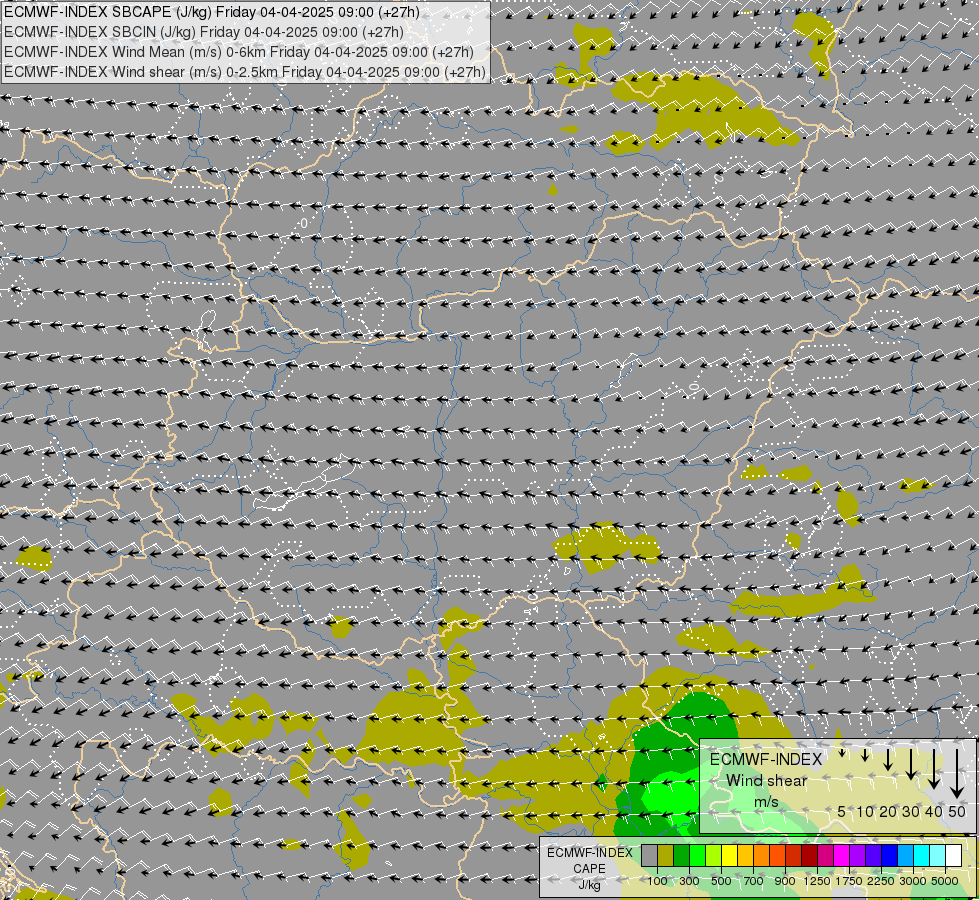Select the dark red CAPE legend swatch
This screenshot has height=900, width=979.
click(x=810, y=856)
